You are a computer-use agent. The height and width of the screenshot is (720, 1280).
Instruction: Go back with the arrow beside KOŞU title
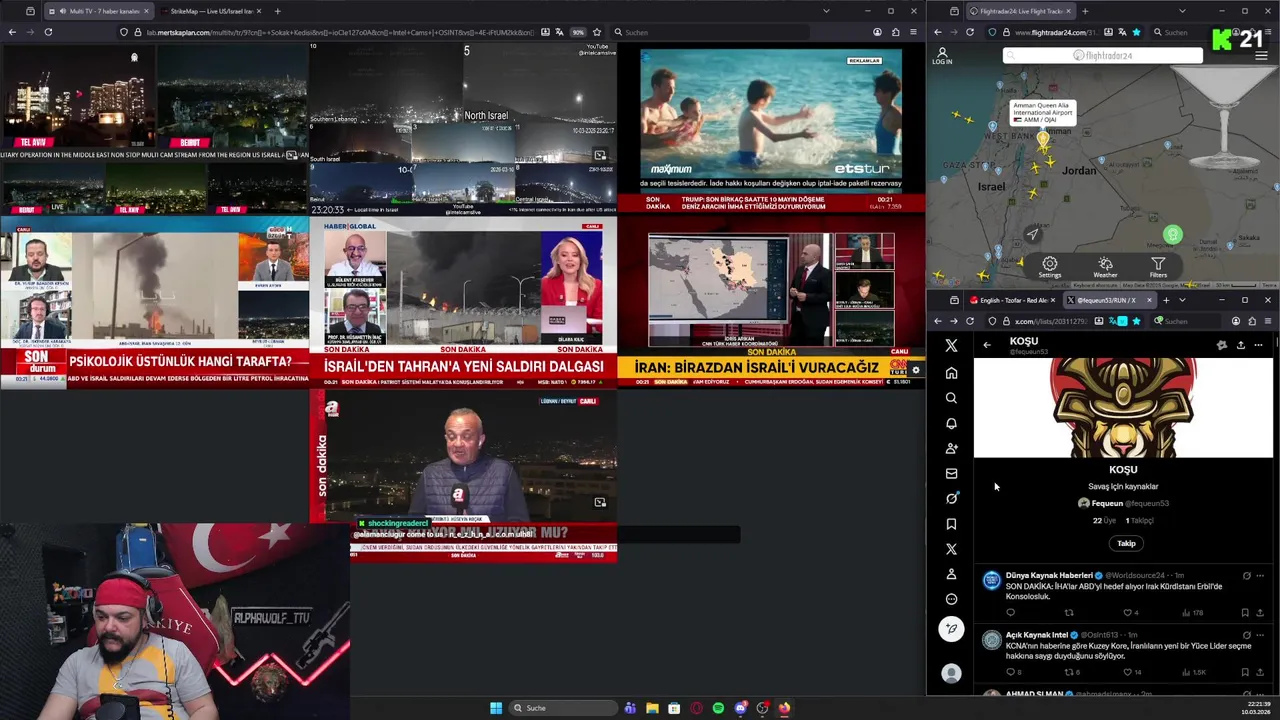(x=987, y=345)
